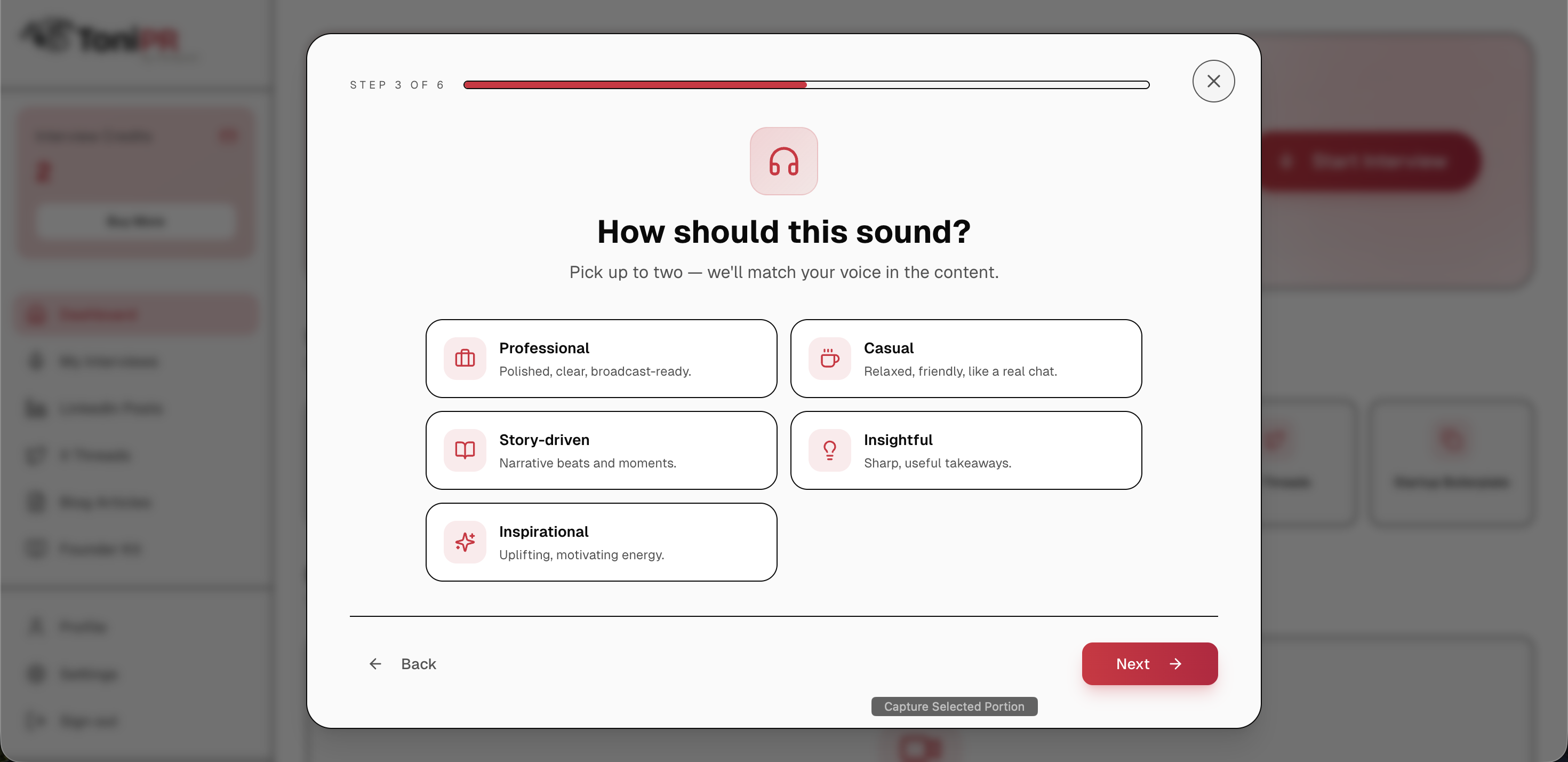Click the coffee cup icon on Casual
Image resolution: width=1568 pixels, height=762 pixels.
pyautogui.click(x=830, y=358)
